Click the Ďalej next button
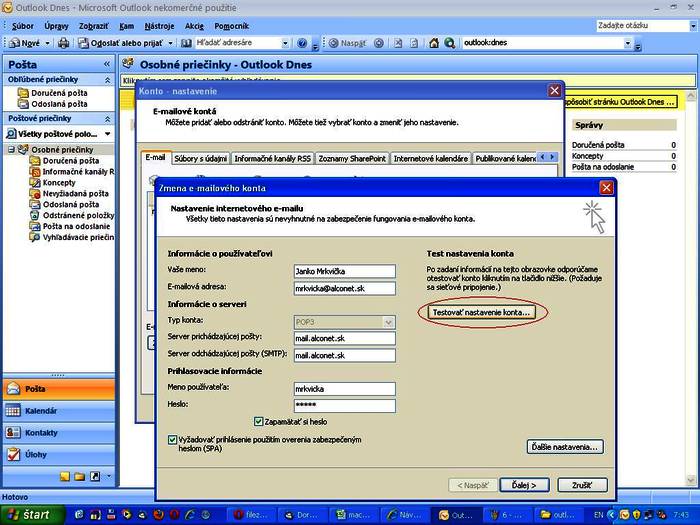Viewport: 700px width, 525px height. tap(524, 485)
